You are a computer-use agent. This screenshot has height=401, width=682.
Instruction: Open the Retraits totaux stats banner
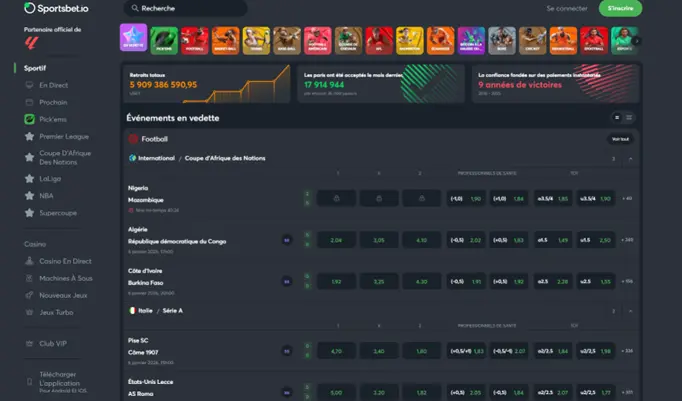207,84
